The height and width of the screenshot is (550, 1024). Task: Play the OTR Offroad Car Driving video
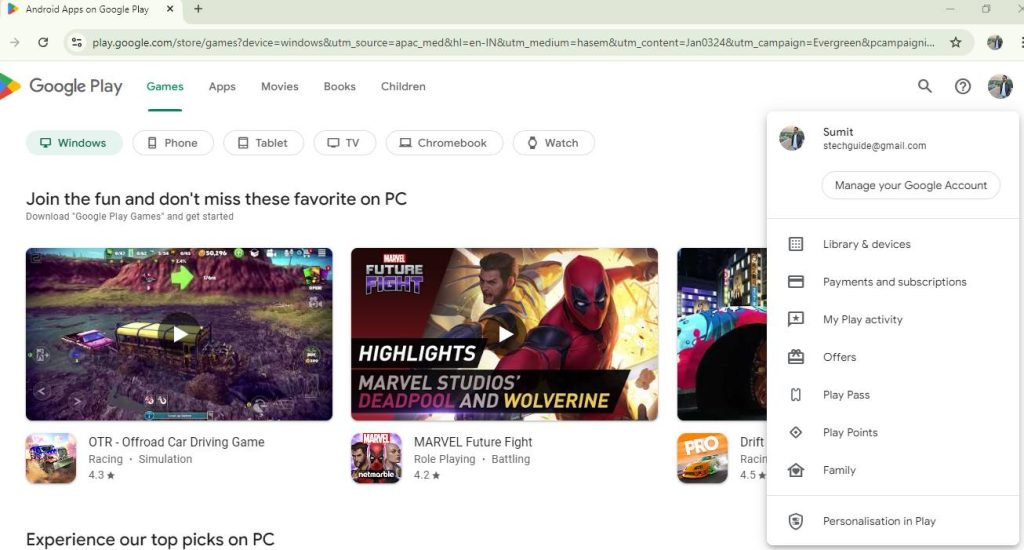point(179,334)
